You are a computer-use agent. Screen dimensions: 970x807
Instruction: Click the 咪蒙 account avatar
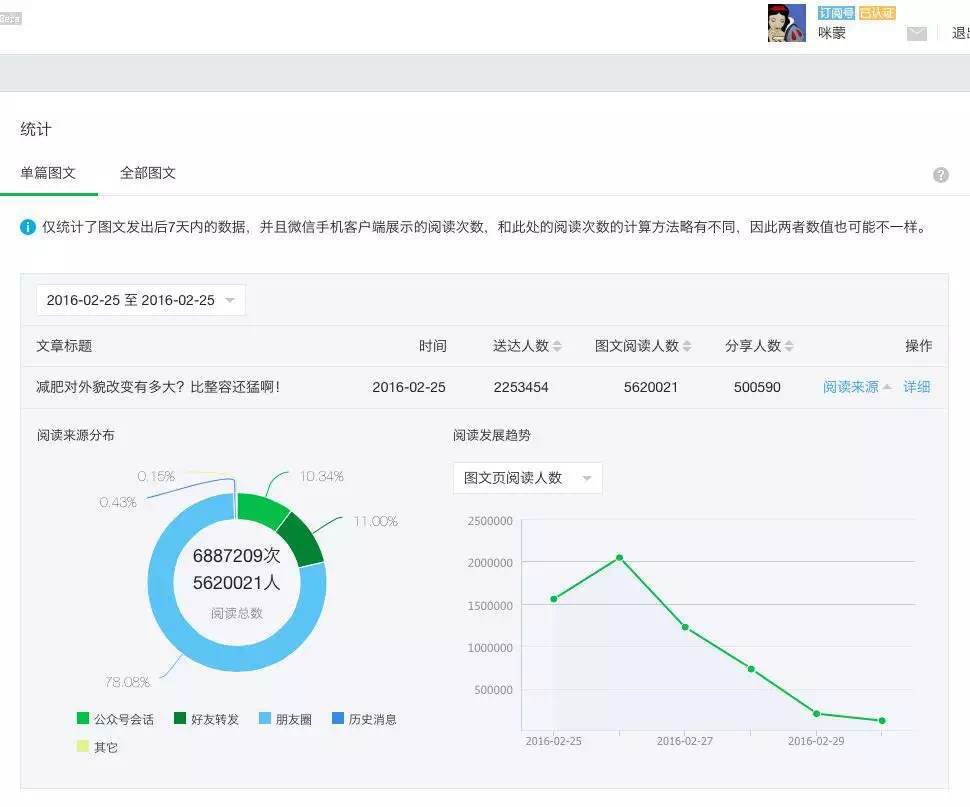787,23
